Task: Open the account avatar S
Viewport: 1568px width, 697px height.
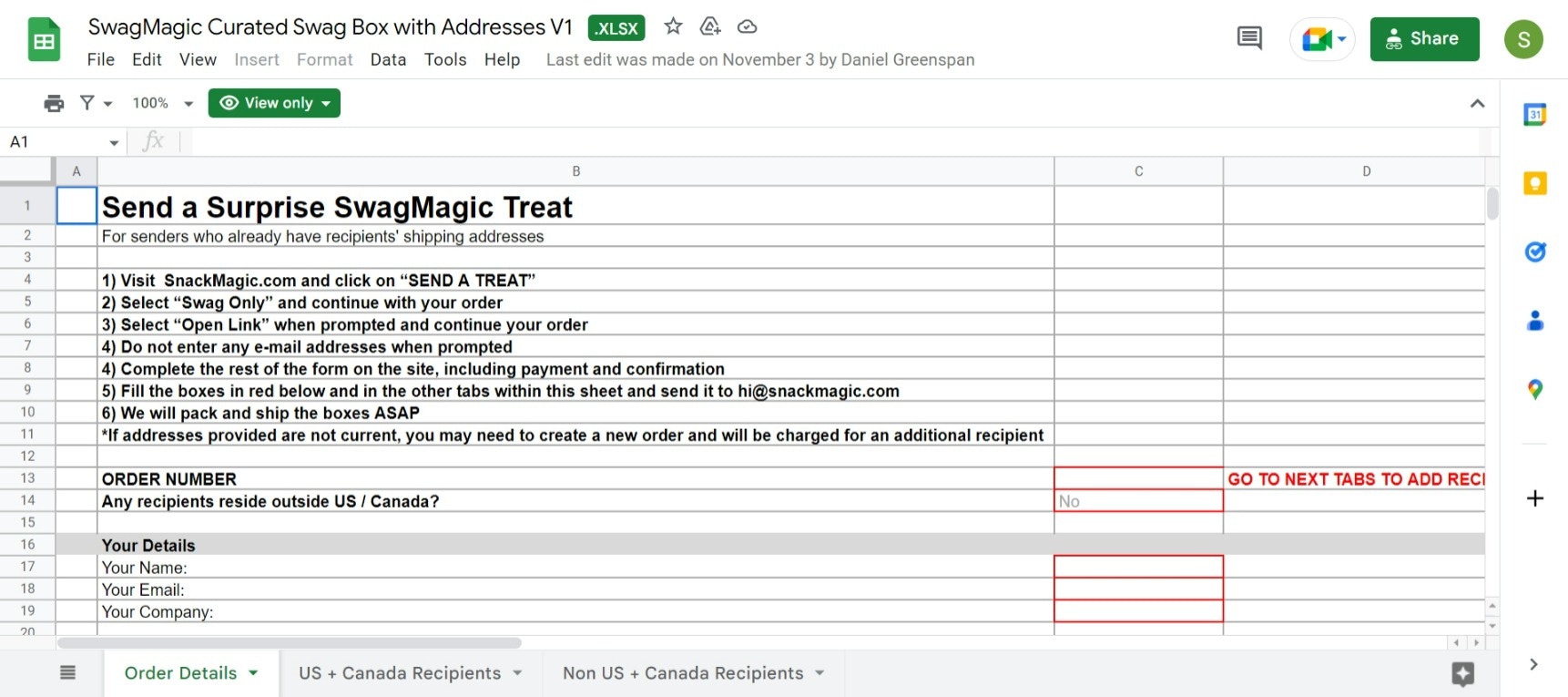Action: (x=1523, y=39)
